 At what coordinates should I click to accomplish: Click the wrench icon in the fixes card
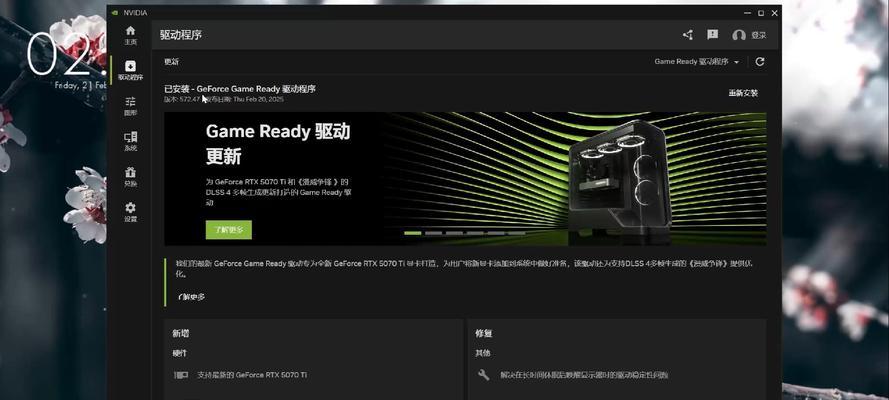tap(484, 375)
